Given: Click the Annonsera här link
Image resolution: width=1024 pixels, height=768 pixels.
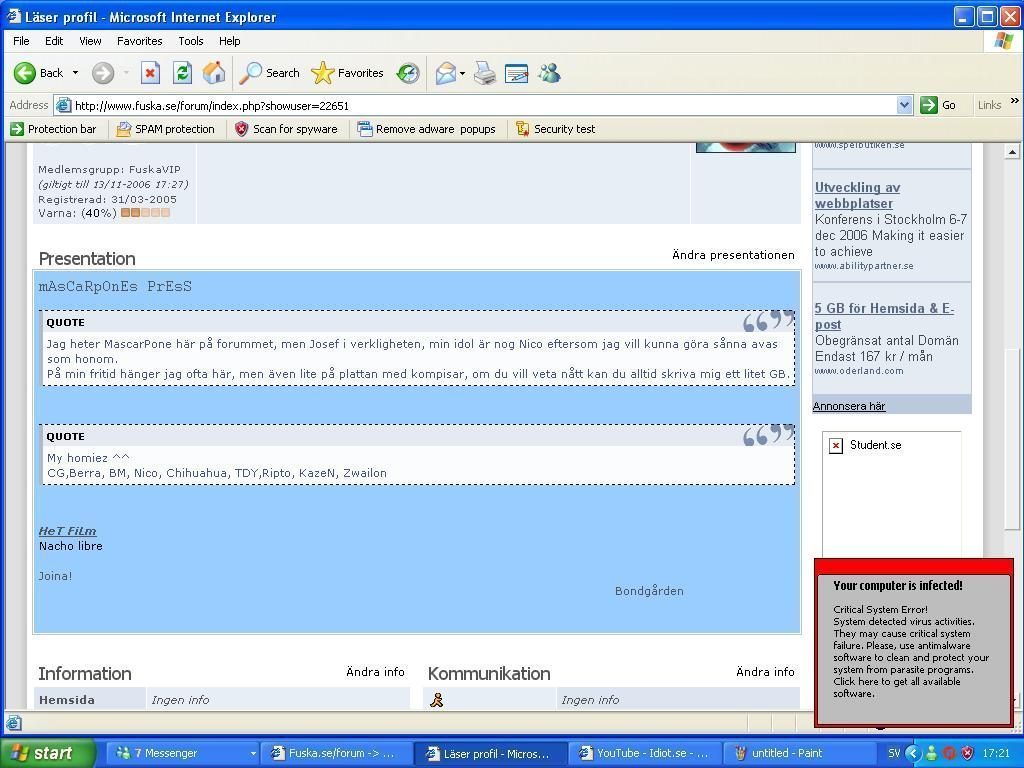Looking at the screenshot, I should pyautogui.click(x=849, y=406).
